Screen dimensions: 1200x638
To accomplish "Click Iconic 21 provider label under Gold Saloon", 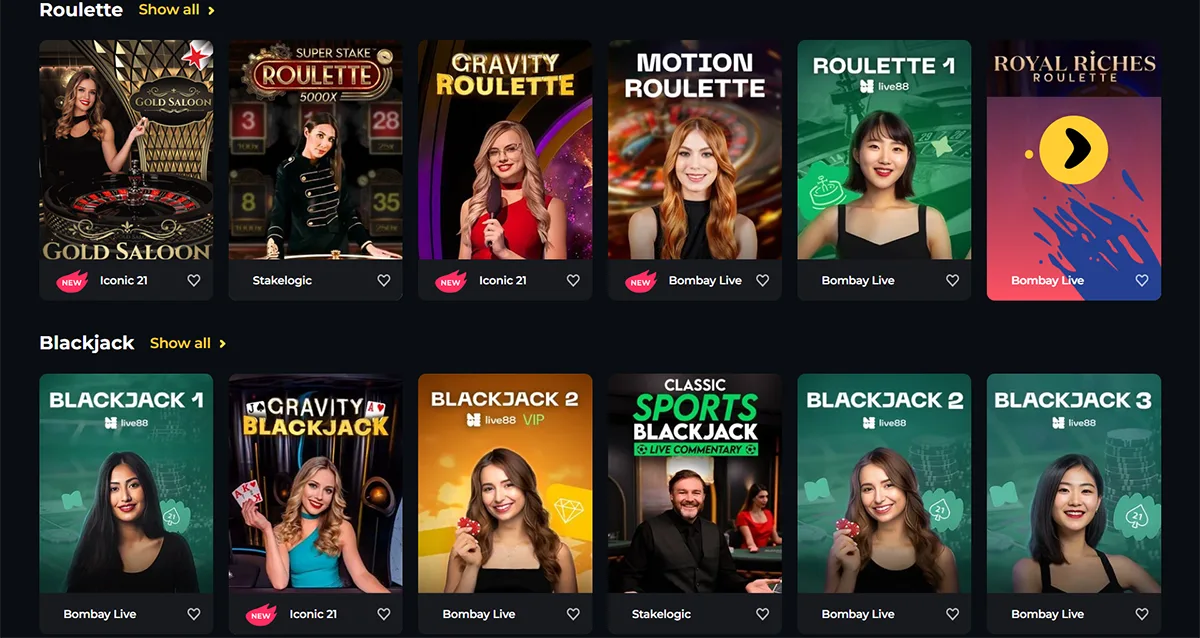I will click(124, 281).
